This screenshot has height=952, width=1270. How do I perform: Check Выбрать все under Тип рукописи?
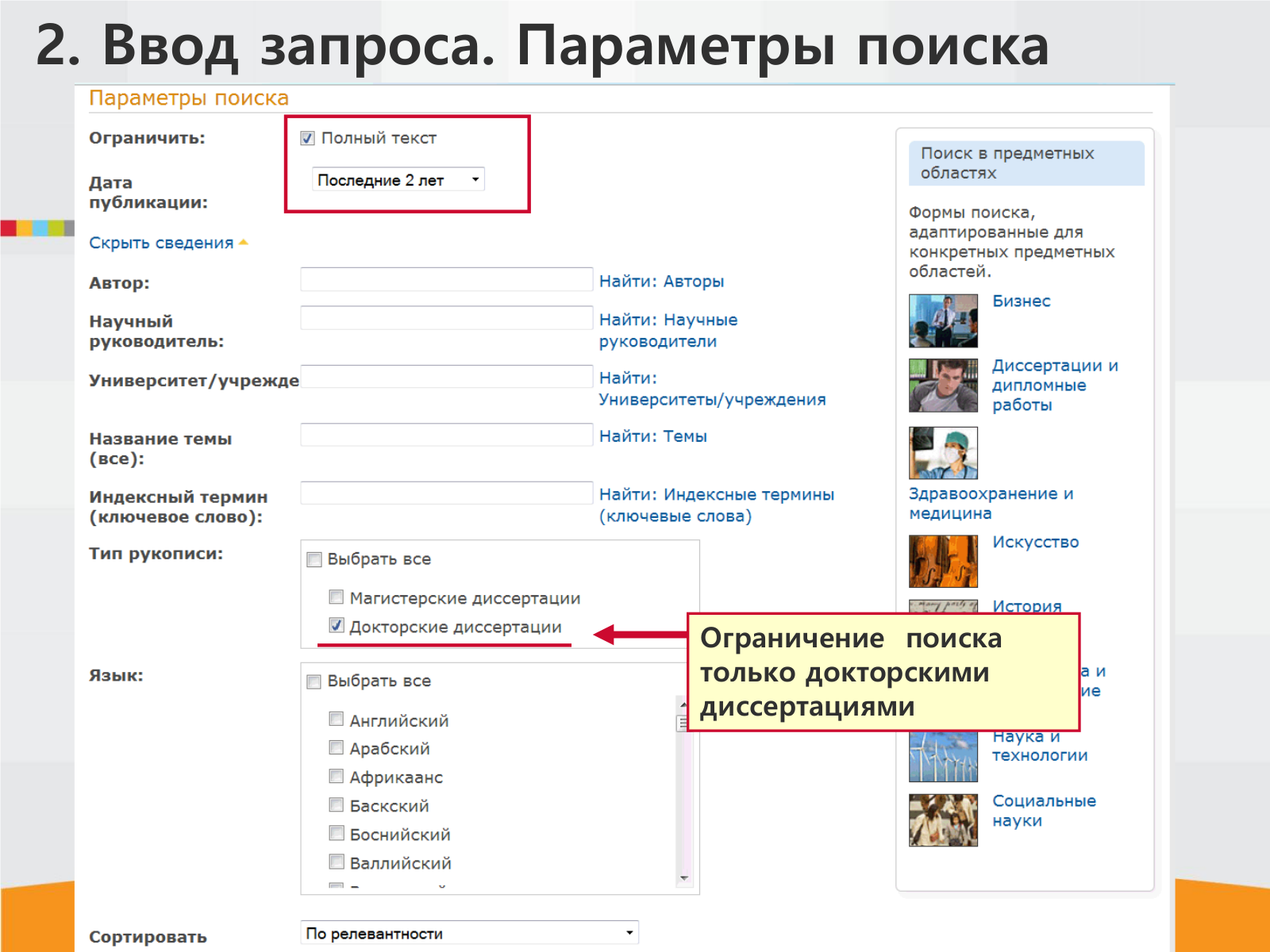pos(314,559)
